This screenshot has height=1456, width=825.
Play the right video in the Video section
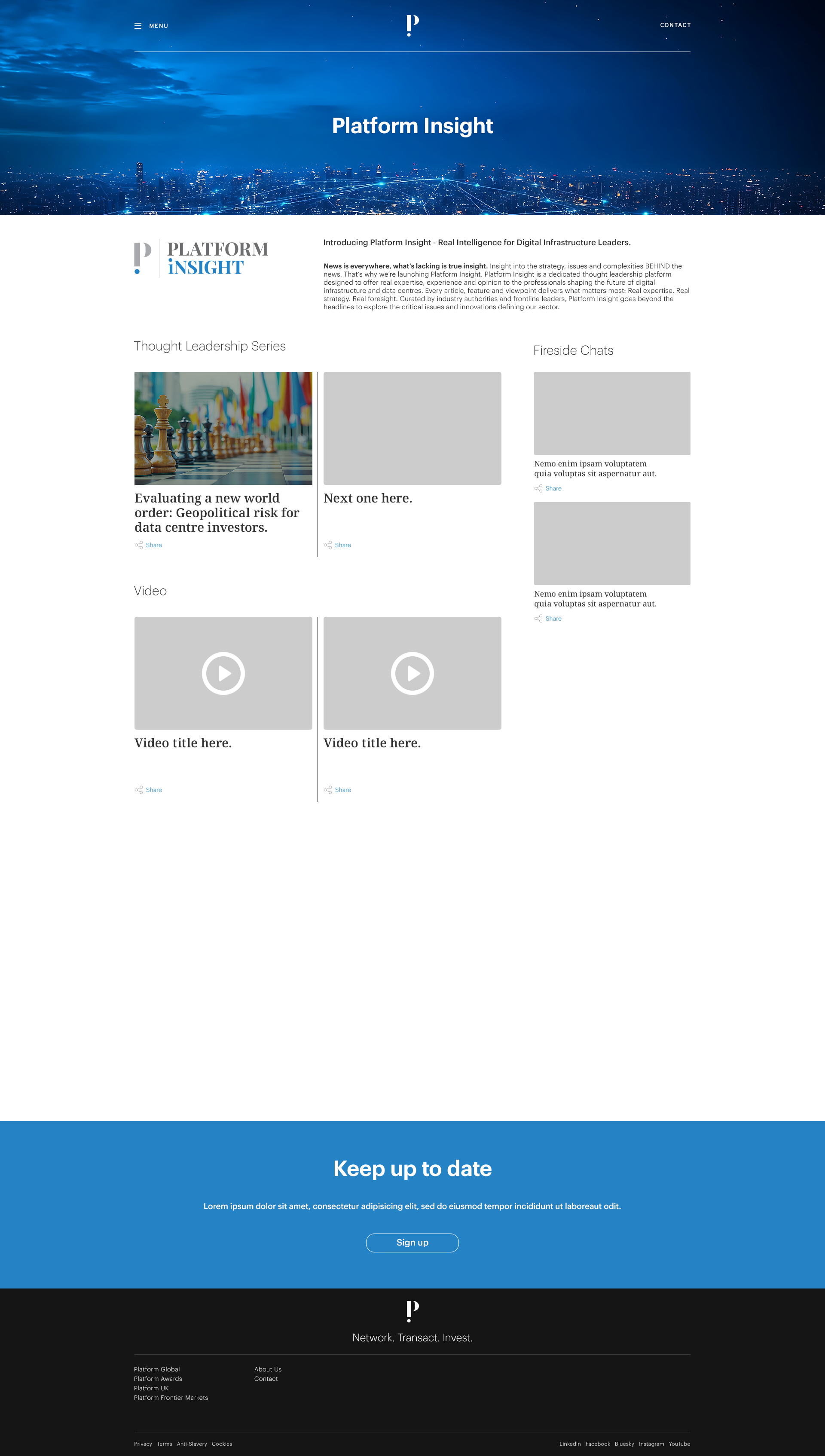(x=412, y=673)
